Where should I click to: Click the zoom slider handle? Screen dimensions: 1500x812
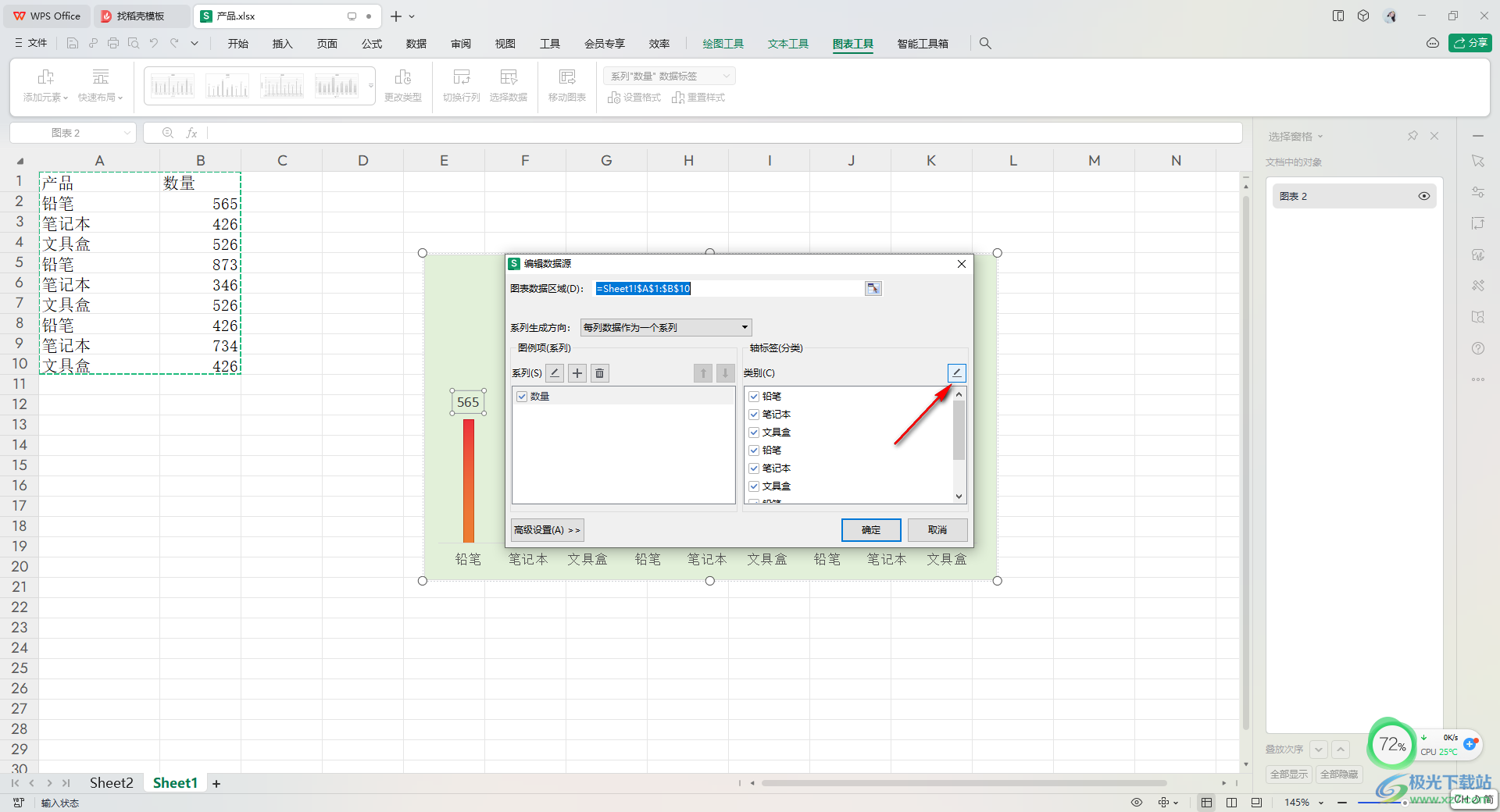[x=1405, y=803]
